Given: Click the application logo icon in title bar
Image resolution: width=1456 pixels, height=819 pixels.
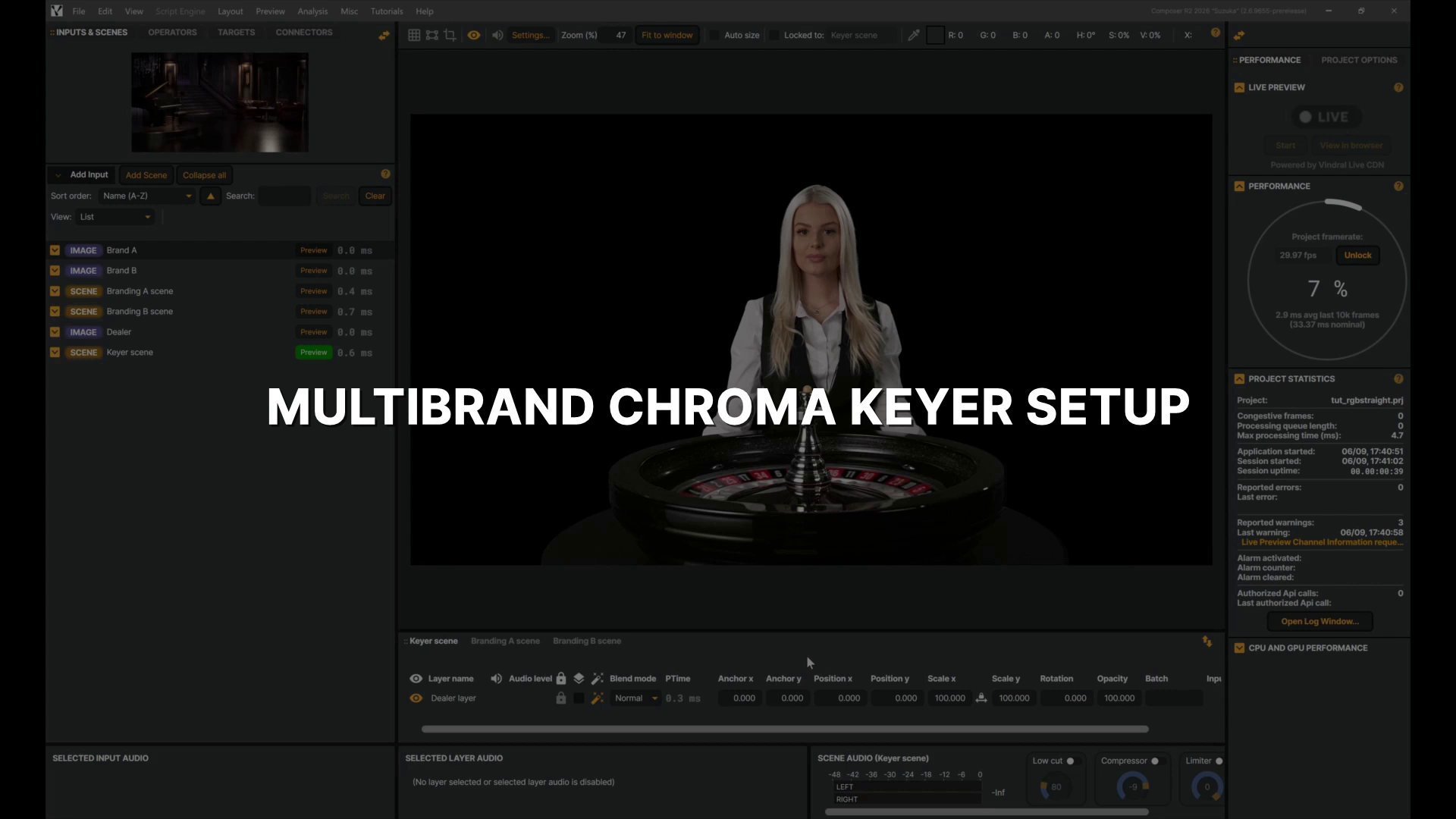Looking at the screenshot, I should coord(57,11).
